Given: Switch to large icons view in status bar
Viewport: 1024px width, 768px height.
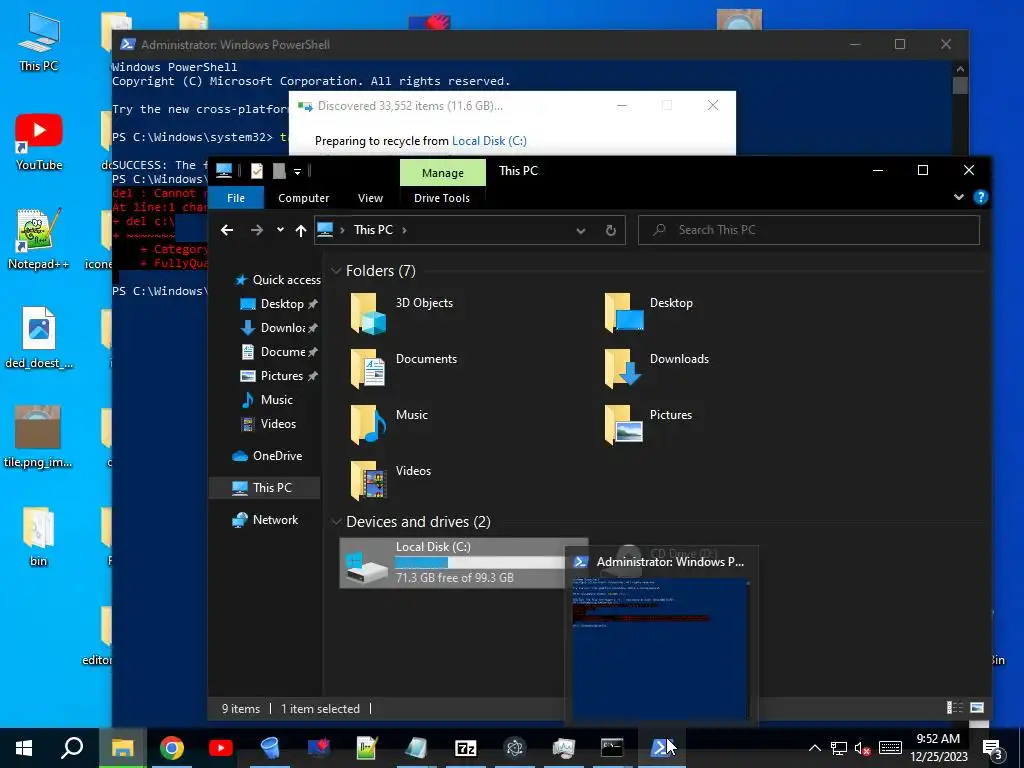Looking at the screenshot, I should tap(977, 708).
